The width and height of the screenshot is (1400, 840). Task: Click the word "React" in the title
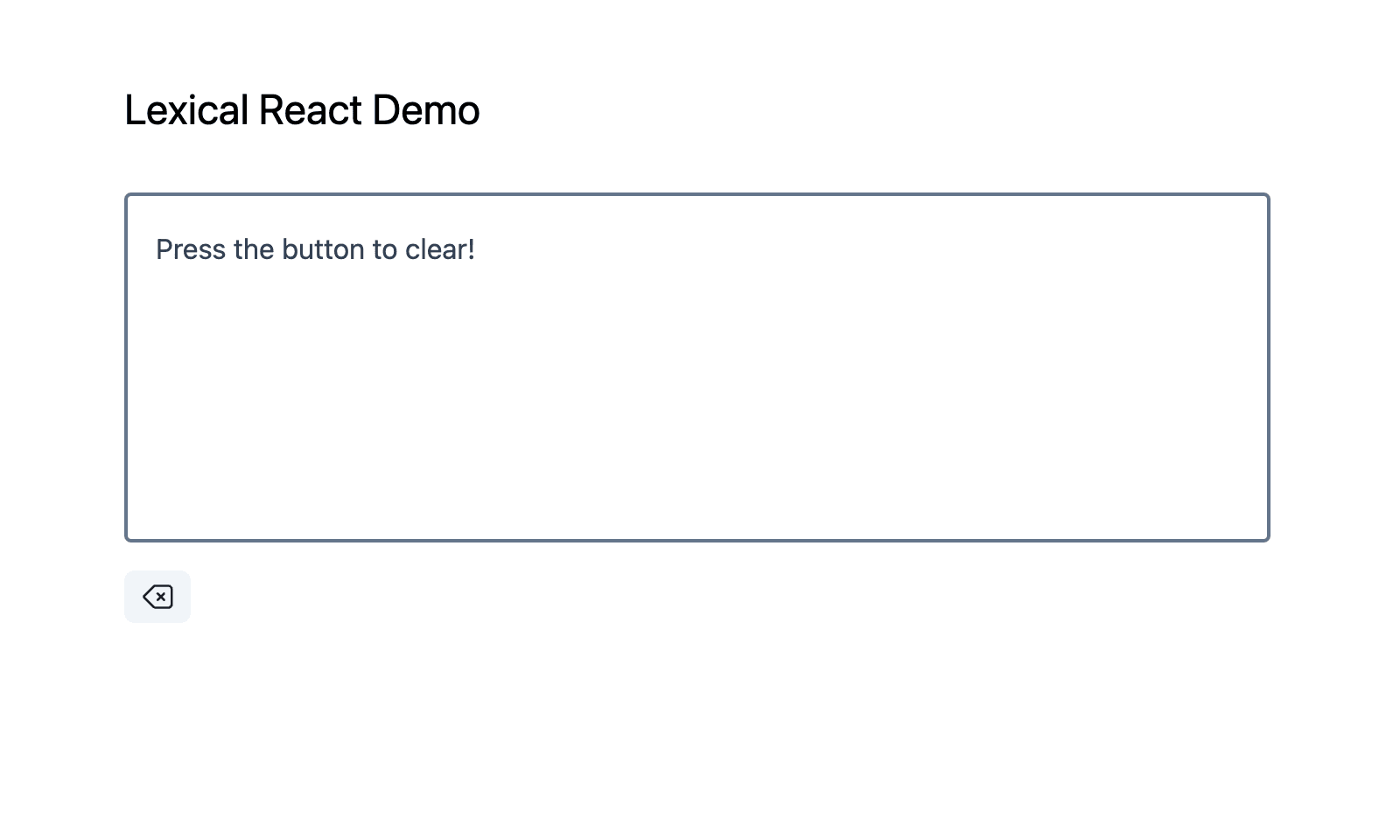point(310,110)
